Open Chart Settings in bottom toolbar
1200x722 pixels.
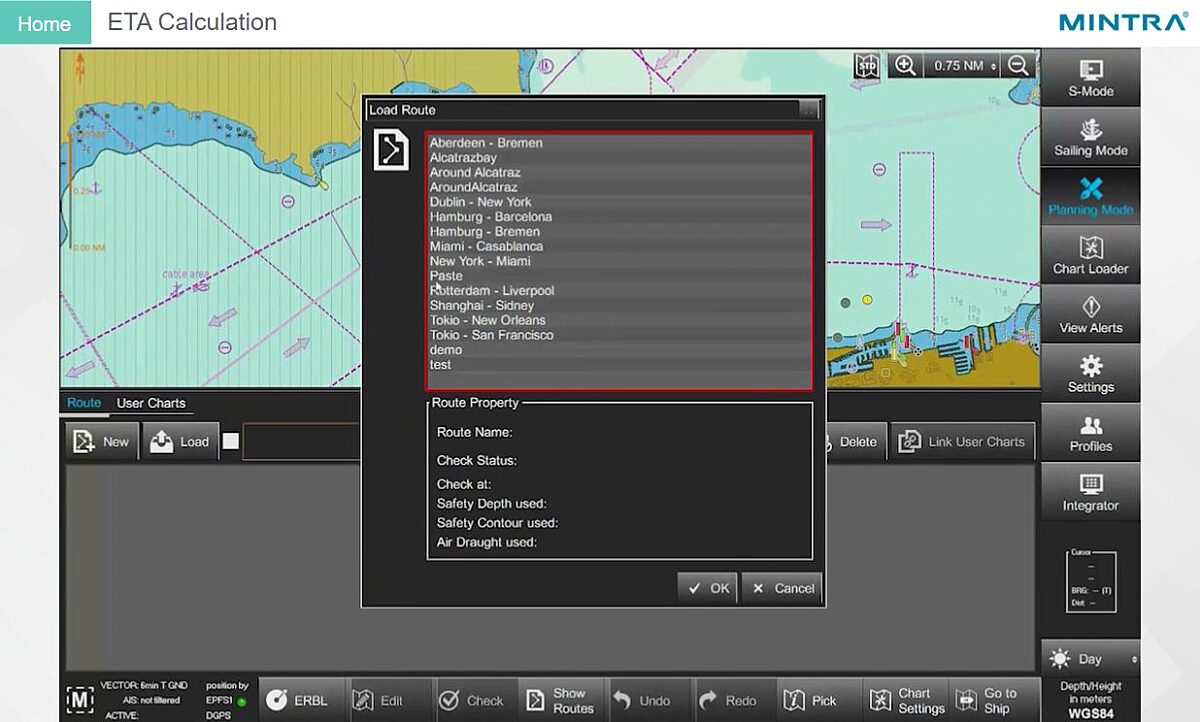click(908, 700)
